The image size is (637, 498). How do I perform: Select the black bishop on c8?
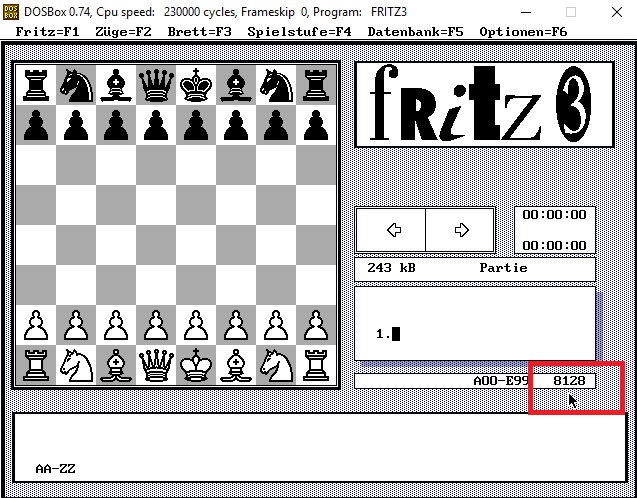(x=116, y=85)
